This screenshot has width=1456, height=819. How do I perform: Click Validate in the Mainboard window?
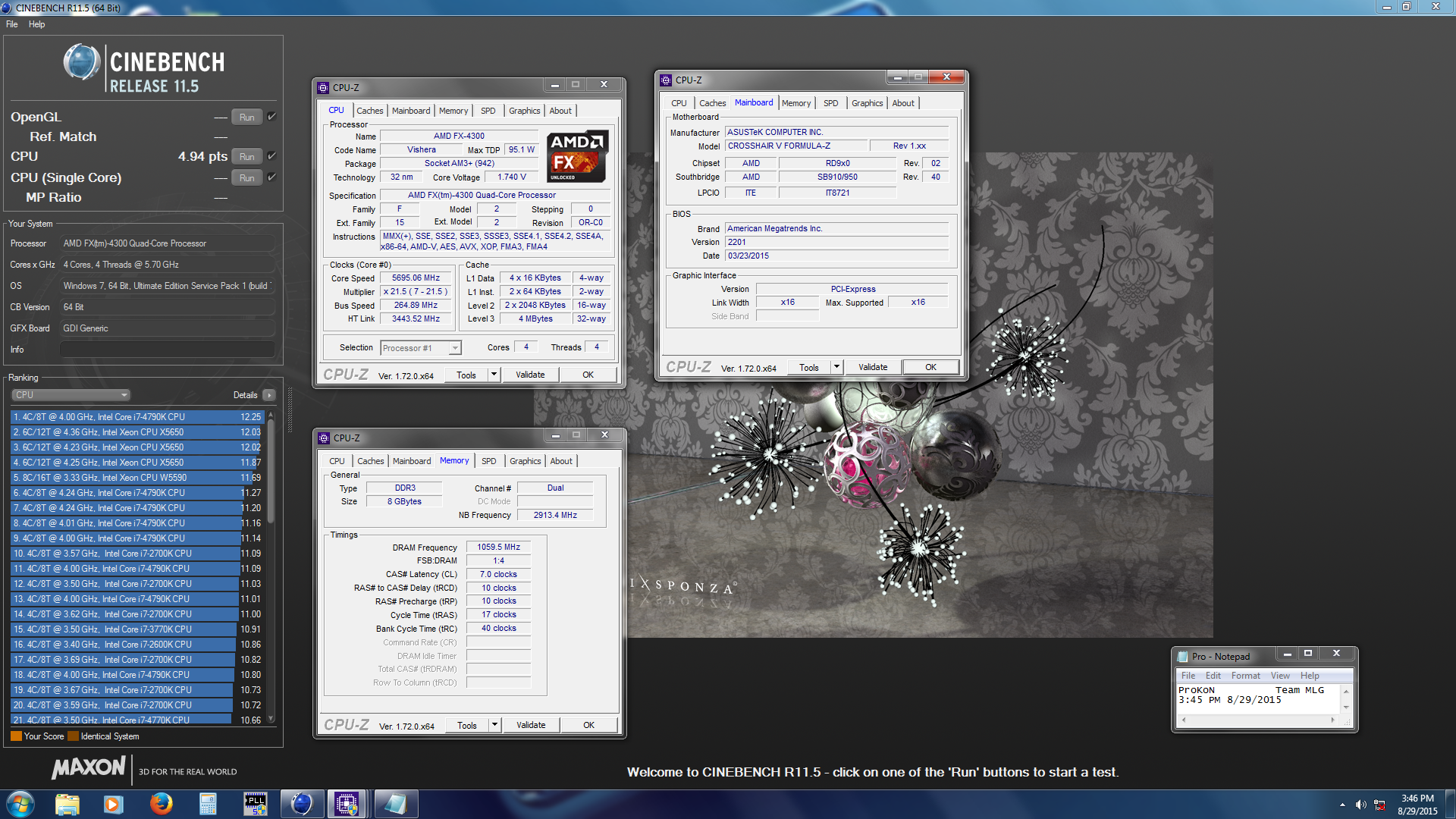pyautogui.click(x=873, y=367)
